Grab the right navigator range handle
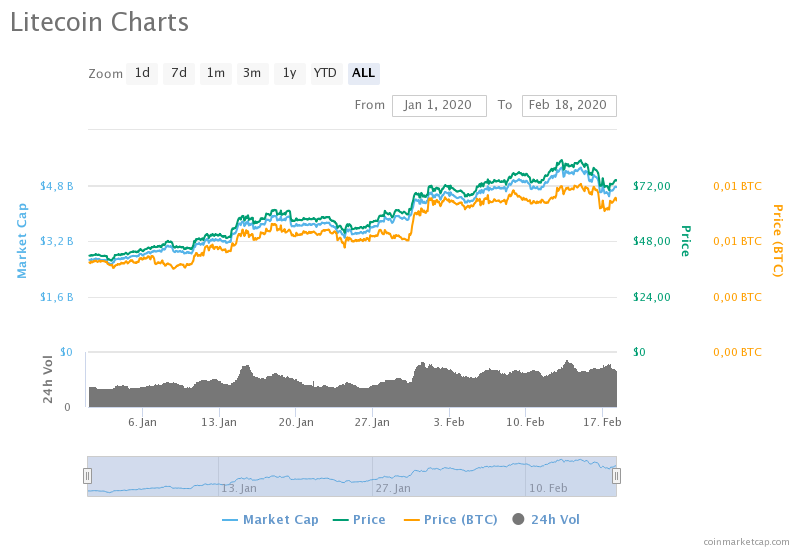The width and height of the screenshot is (800, 550). pos(616,476)
